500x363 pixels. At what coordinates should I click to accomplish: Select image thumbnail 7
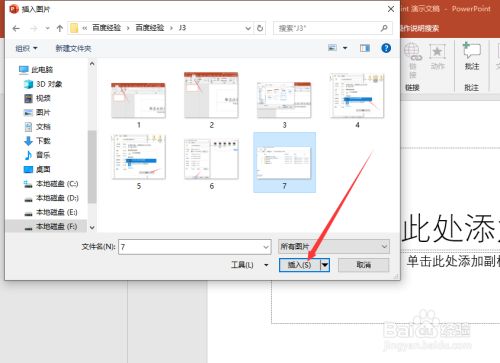coord(284,163)
